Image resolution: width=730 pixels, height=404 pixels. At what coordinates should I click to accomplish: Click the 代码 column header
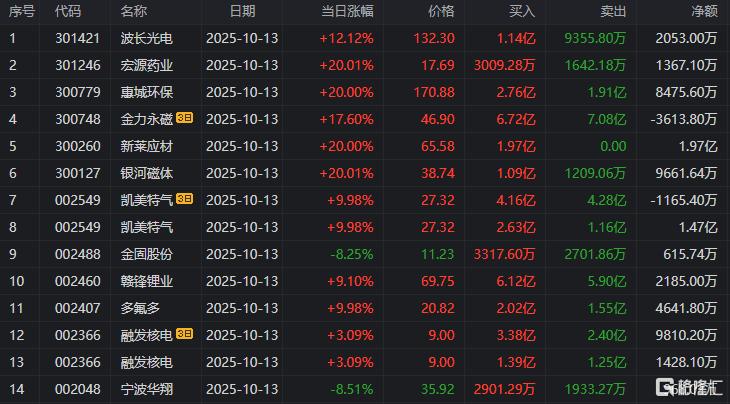pos(68,12)
